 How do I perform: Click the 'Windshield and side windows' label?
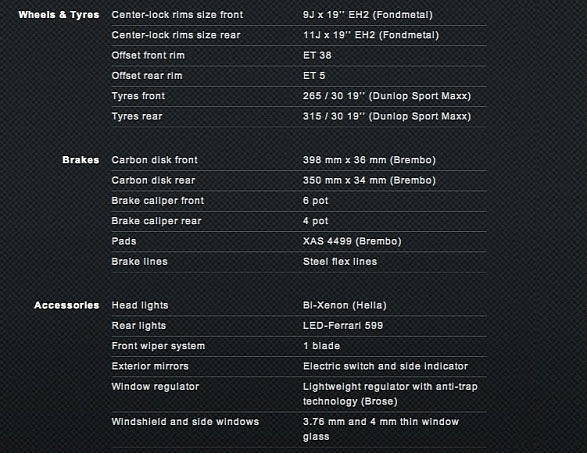[x=185, y=422]
